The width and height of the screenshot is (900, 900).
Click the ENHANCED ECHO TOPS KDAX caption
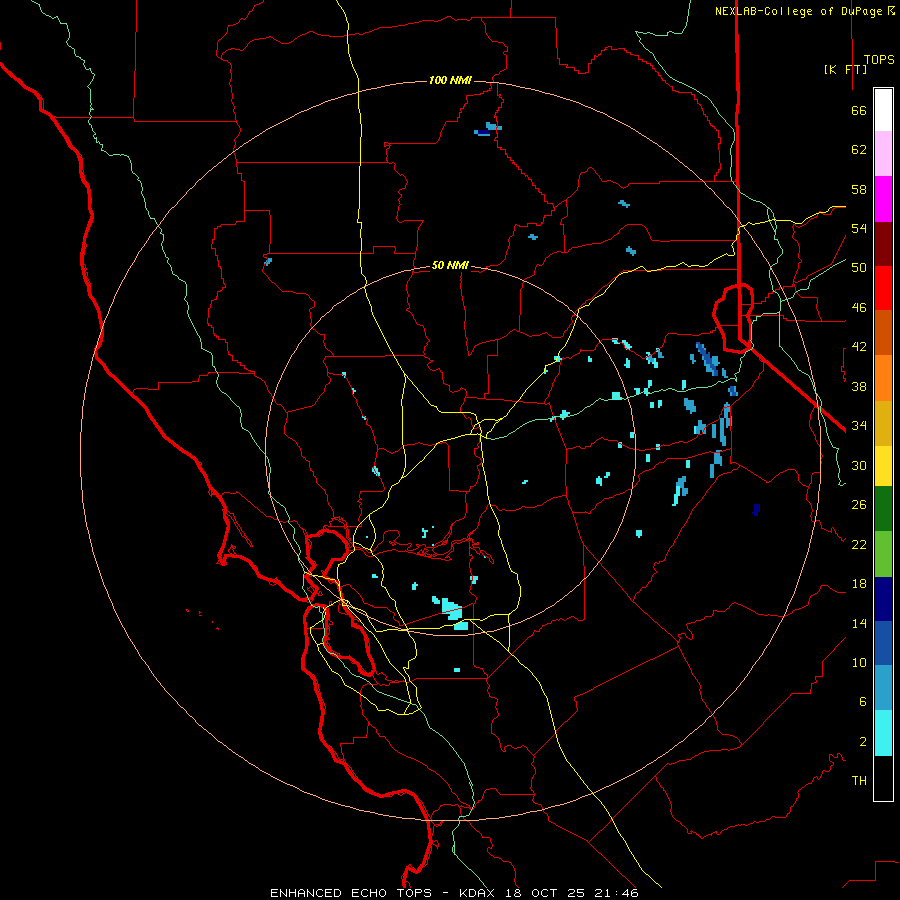454,893
